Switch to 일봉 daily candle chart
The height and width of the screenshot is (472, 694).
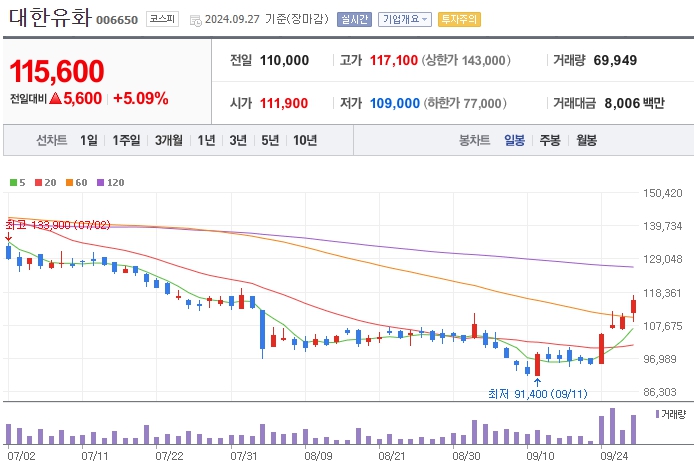[514, 140]
